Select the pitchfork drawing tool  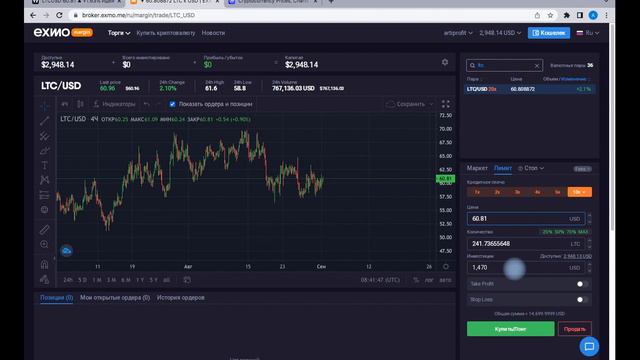44,136
